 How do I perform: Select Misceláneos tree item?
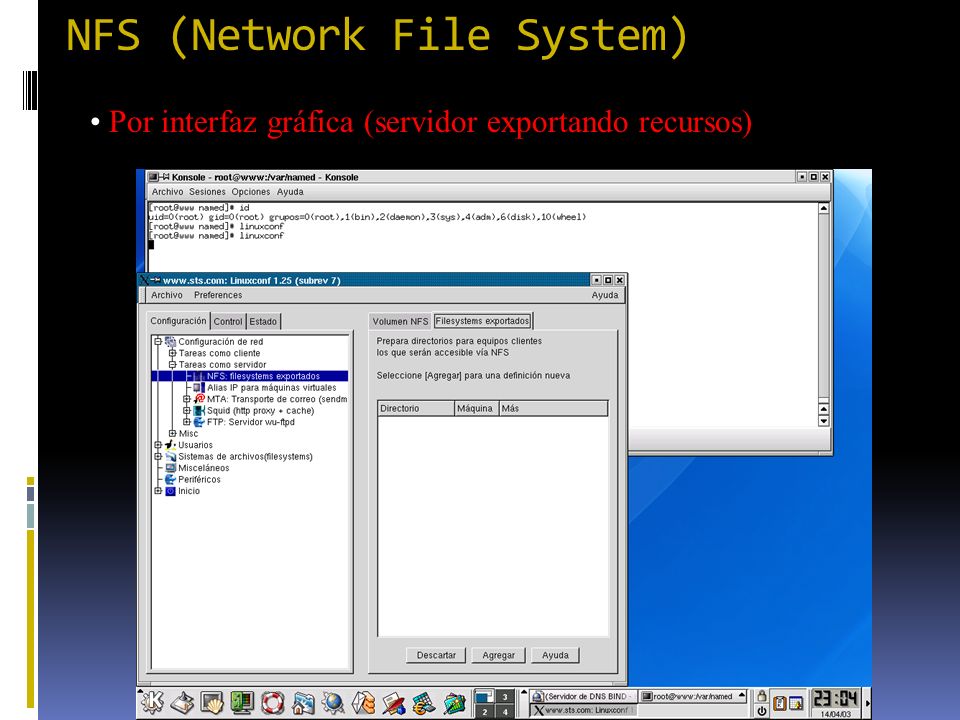pyautogui.click(x=203, y=468)
